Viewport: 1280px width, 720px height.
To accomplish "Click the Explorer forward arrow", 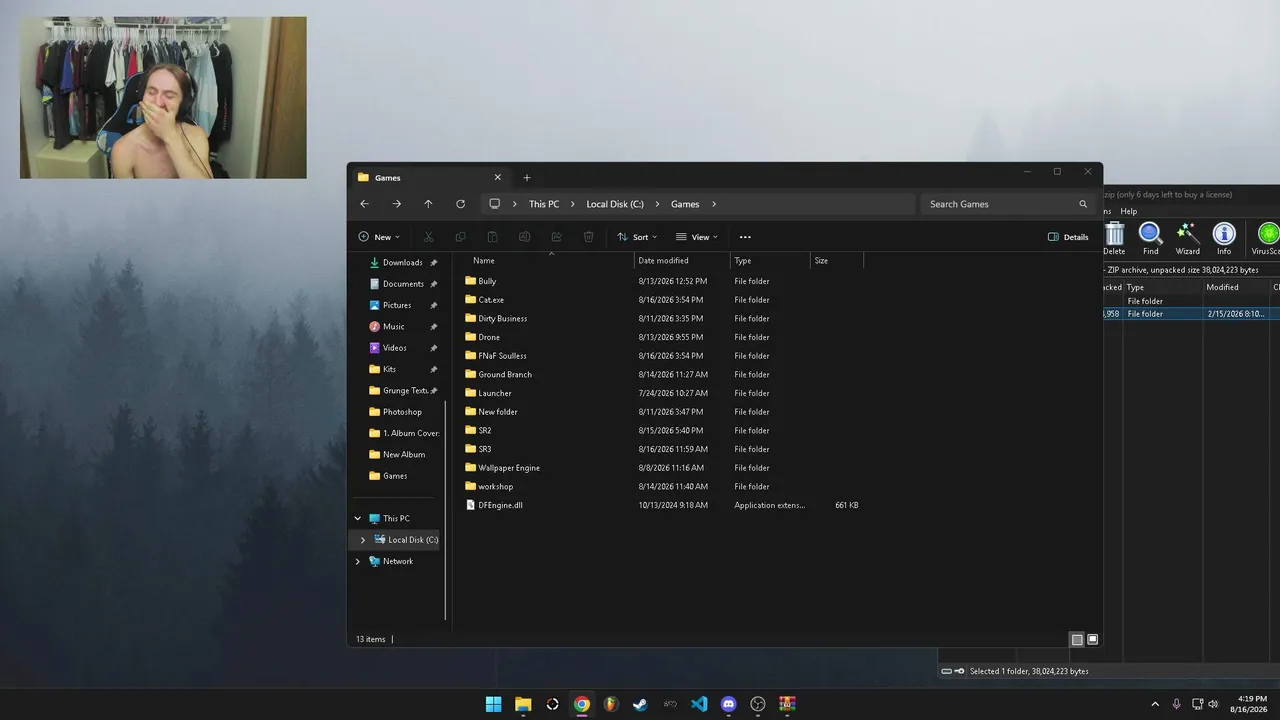I will [x=396, y=204].
